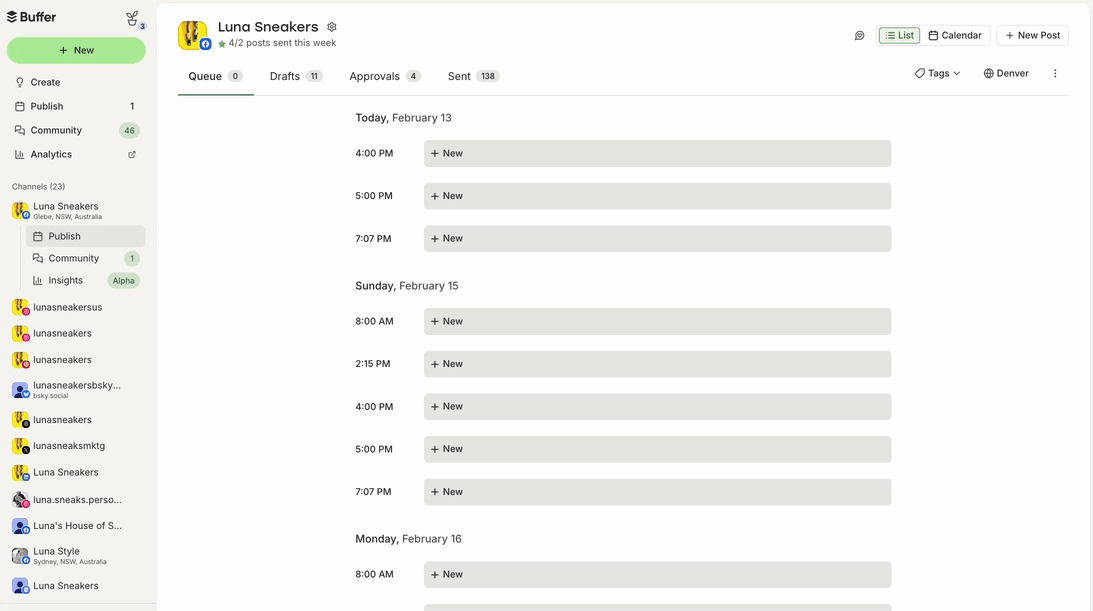Screen dimensions: 1093x611
Task: Open the three-dot more options menu
Action: 1055,73
